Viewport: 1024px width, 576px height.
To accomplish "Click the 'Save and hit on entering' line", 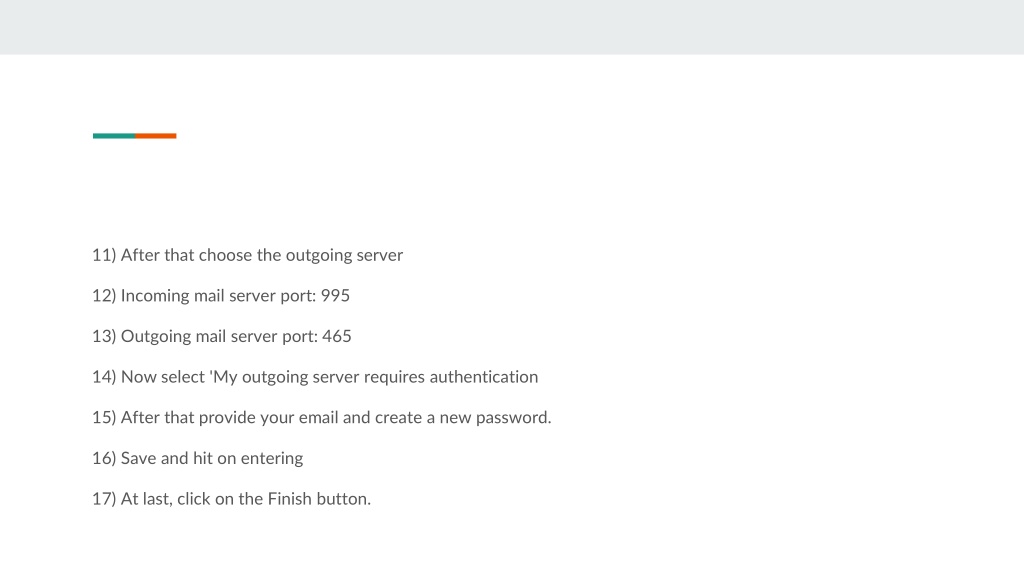I will [198, 458].
